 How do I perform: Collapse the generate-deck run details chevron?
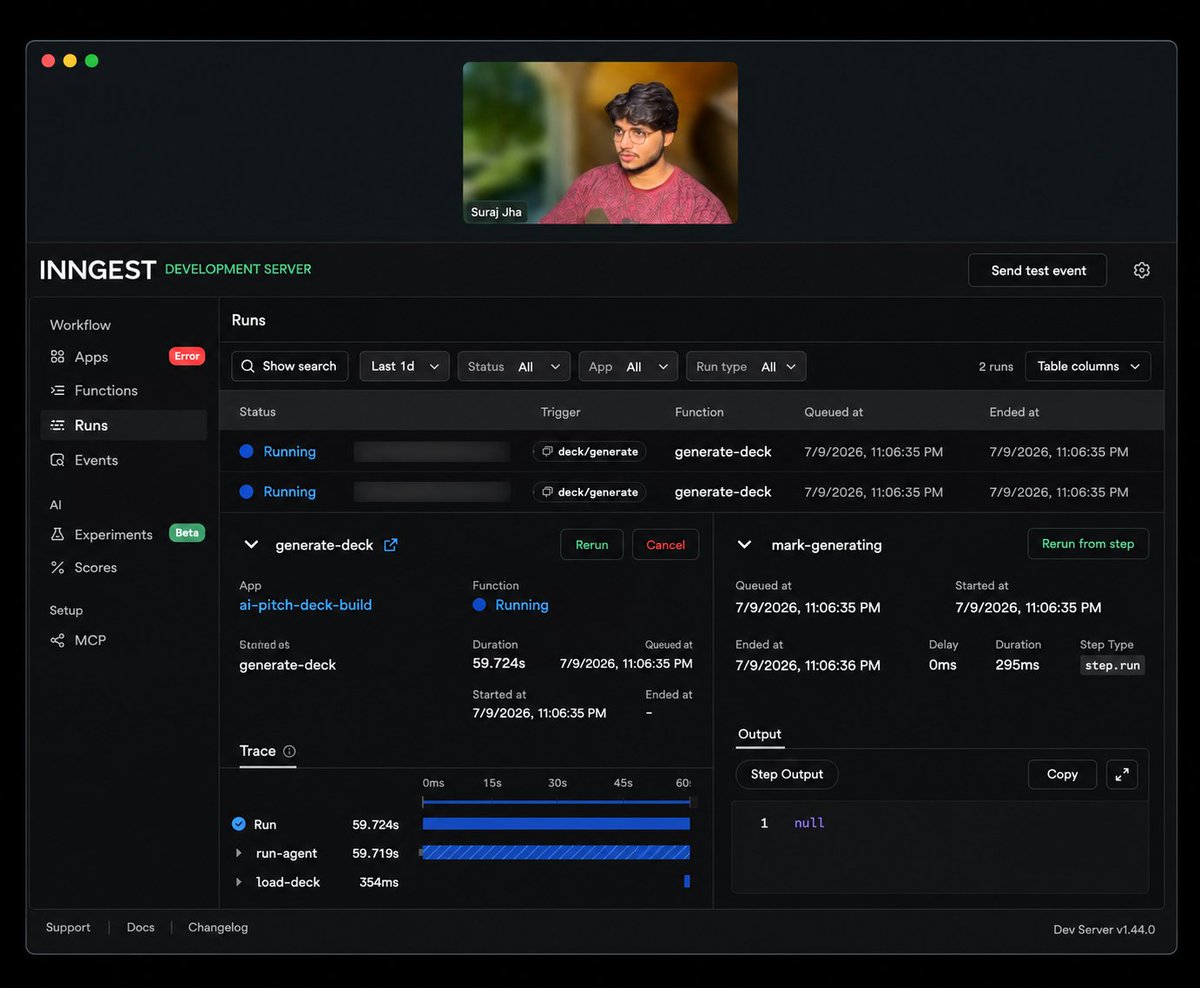(252, 545)
